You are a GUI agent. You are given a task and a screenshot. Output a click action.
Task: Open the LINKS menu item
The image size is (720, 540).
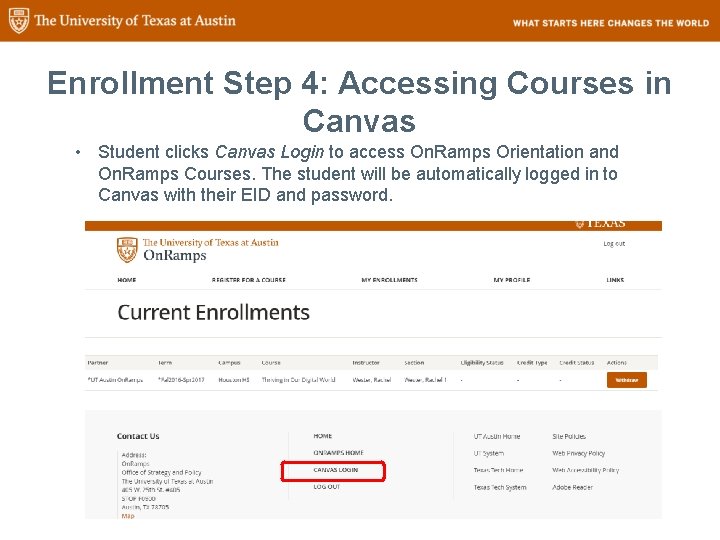[615, 280]
